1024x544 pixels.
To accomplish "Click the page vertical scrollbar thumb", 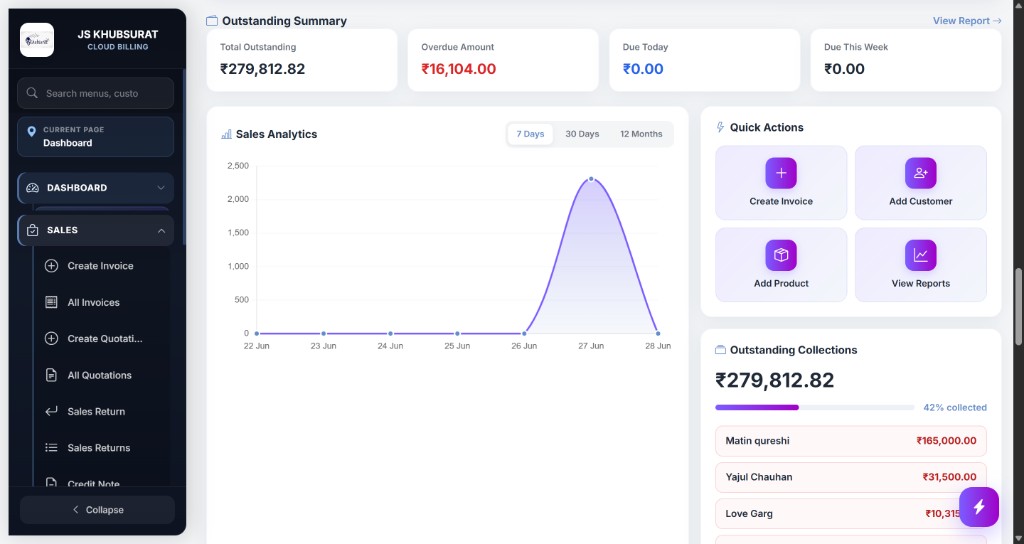I will click(1018, 307).
